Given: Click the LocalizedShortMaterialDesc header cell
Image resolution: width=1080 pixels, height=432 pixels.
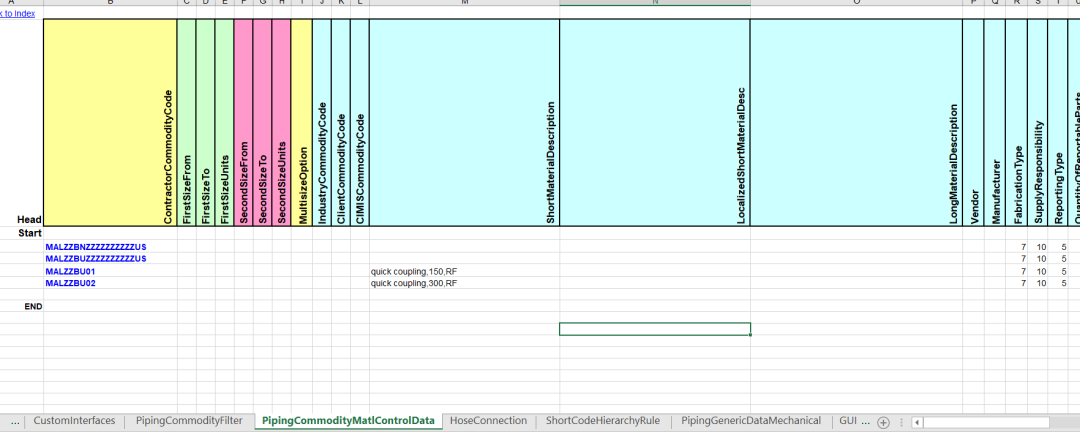Looking at the screenshot, I should 655,122.
